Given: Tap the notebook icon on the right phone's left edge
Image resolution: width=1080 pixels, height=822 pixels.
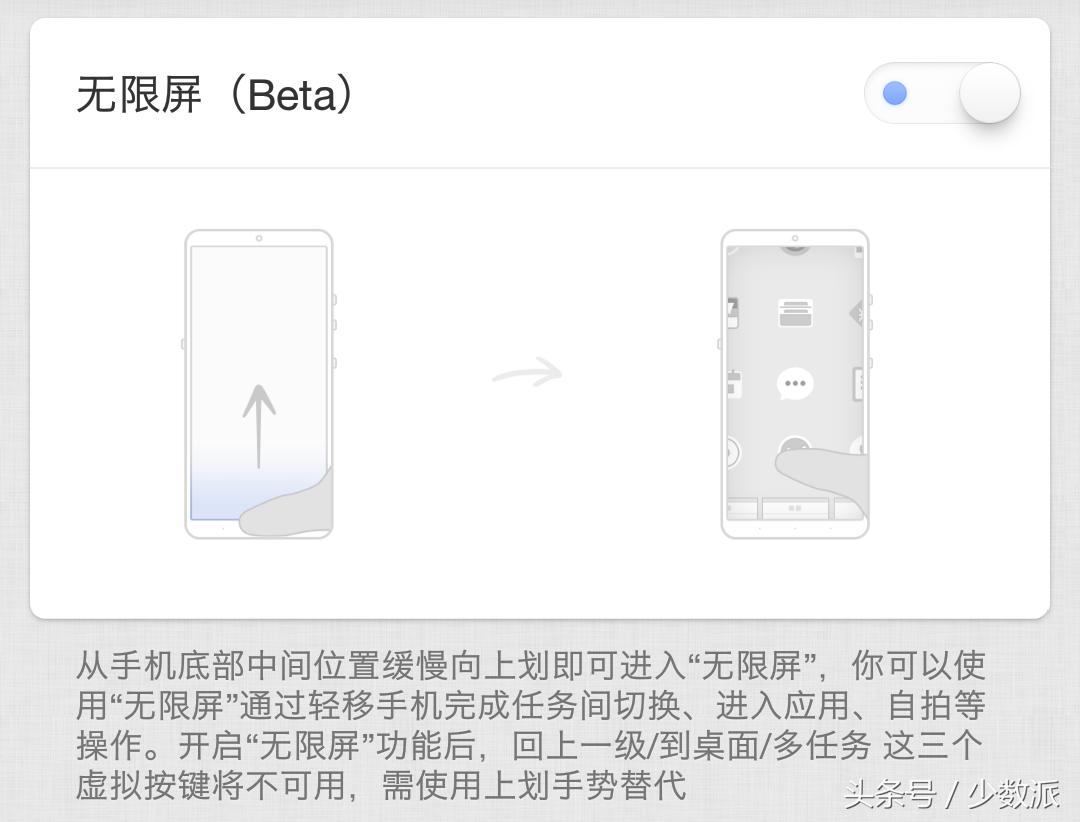Looking at the screenshot, I should (x=731, y=311).
